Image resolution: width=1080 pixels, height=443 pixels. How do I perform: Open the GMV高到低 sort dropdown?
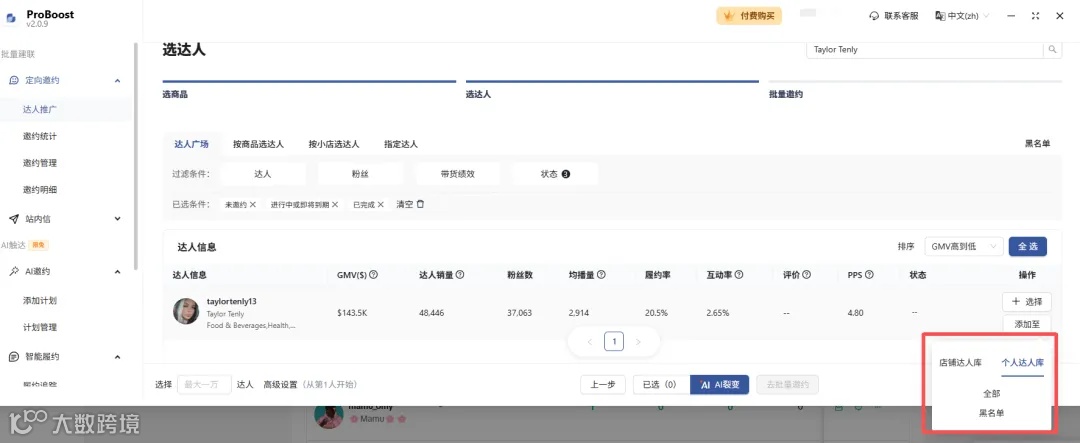pyautogui.click(x=964, y=247)
